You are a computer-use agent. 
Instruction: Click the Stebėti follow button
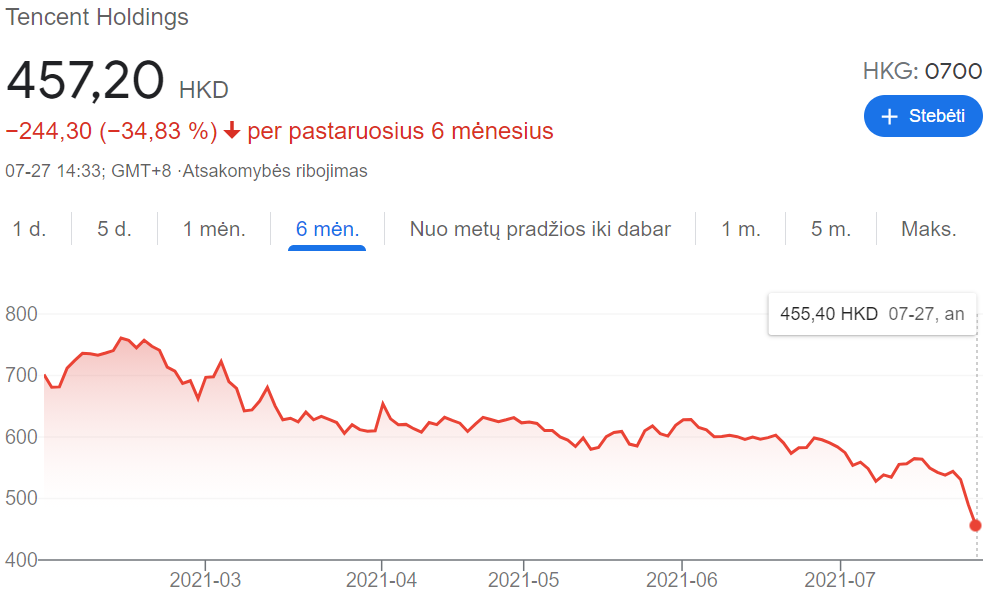pos(922,116)
